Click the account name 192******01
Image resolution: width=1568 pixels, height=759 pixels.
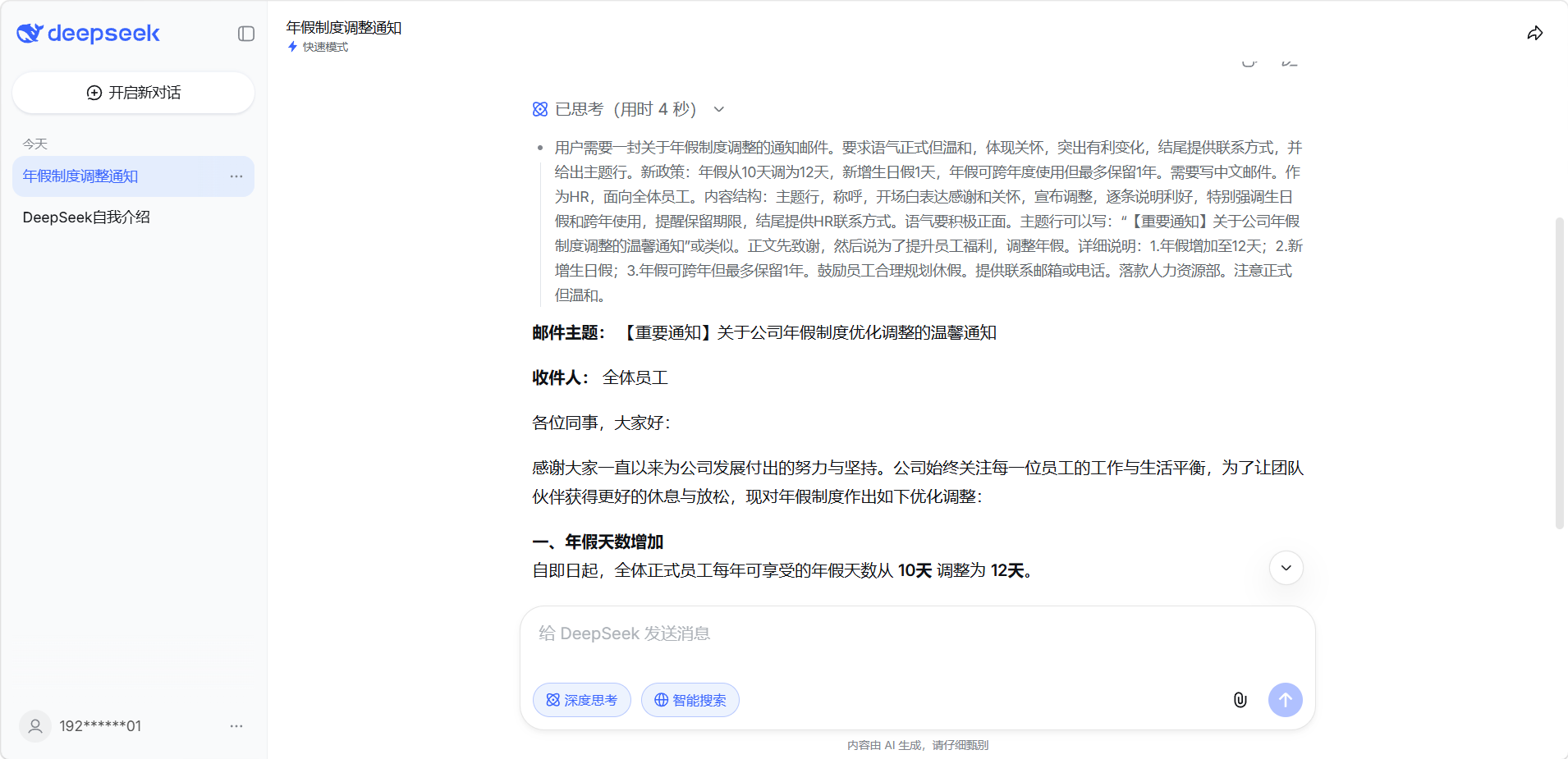(100, 726)
